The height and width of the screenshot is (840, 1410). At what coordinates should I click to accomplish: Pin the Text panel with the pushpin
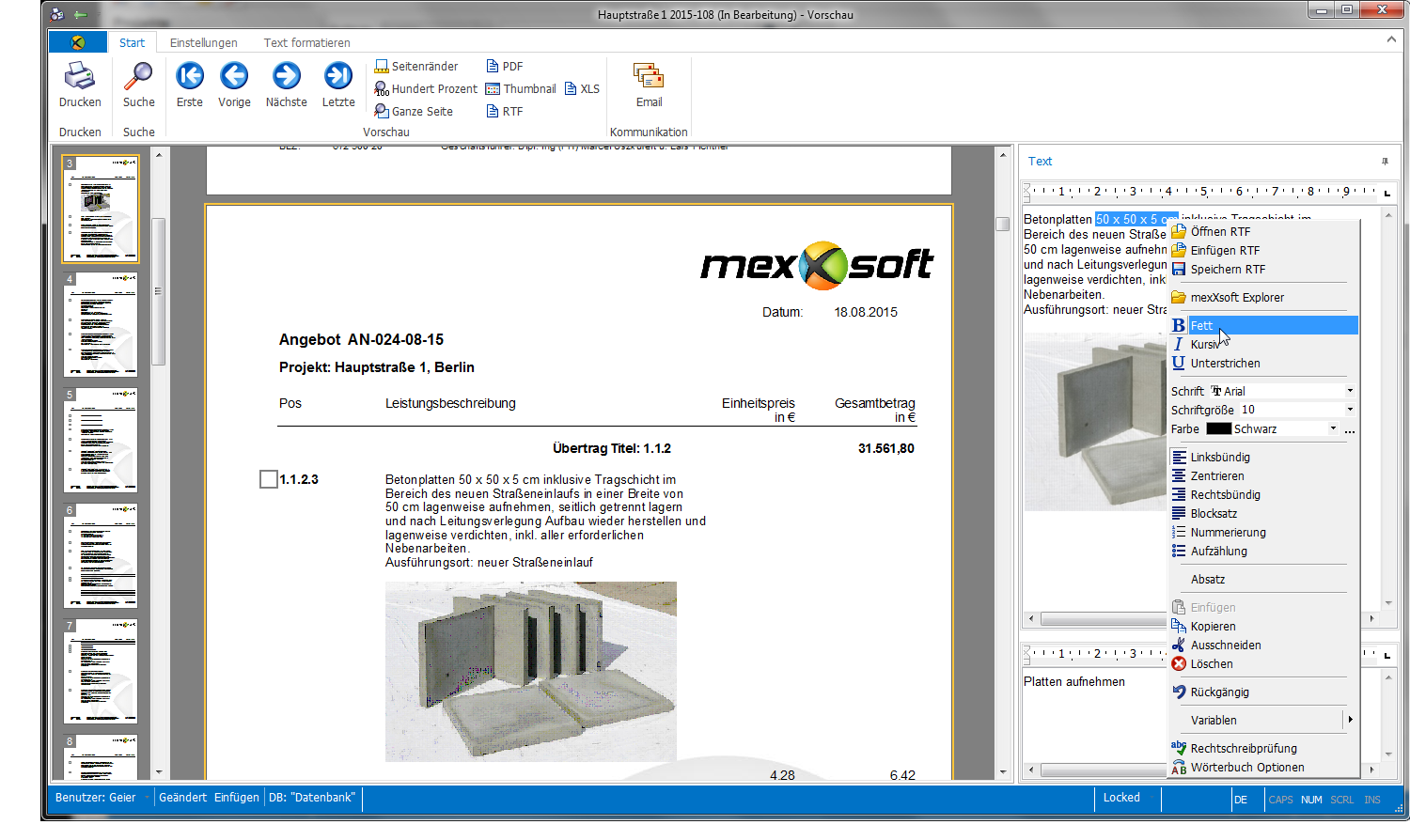pos(1385,162)
